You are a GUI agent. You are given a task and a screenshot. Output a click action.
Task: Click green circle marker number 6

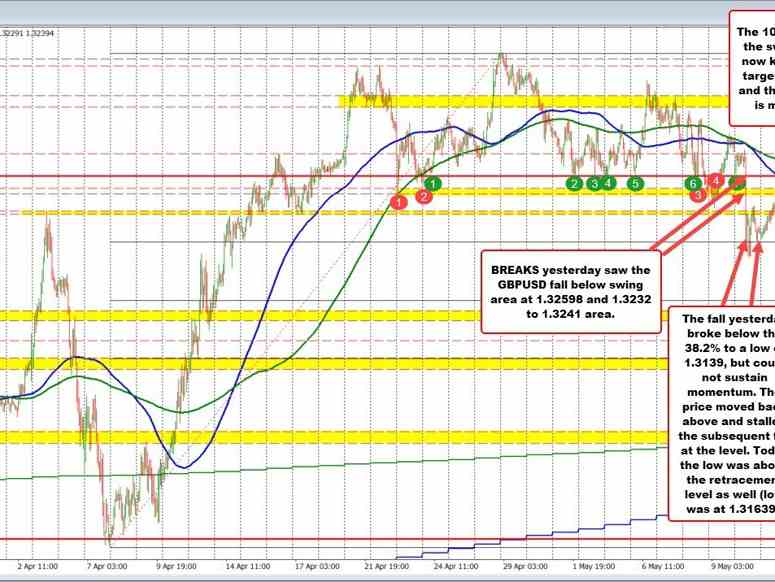(692, 183)
